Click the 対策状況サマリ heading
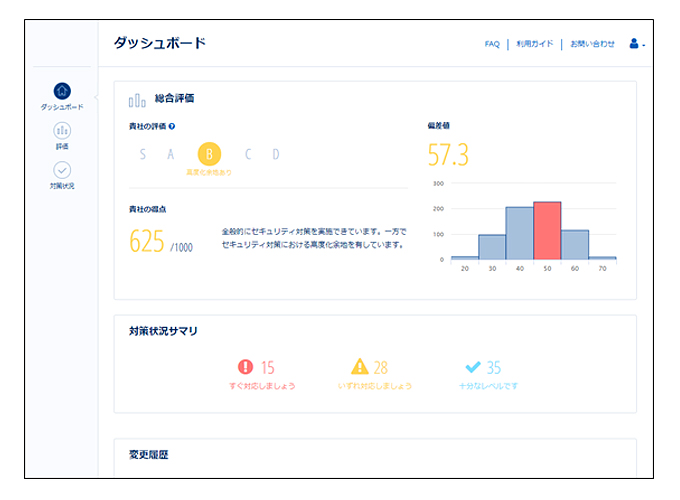680x500 pixels. coord(163,331)
